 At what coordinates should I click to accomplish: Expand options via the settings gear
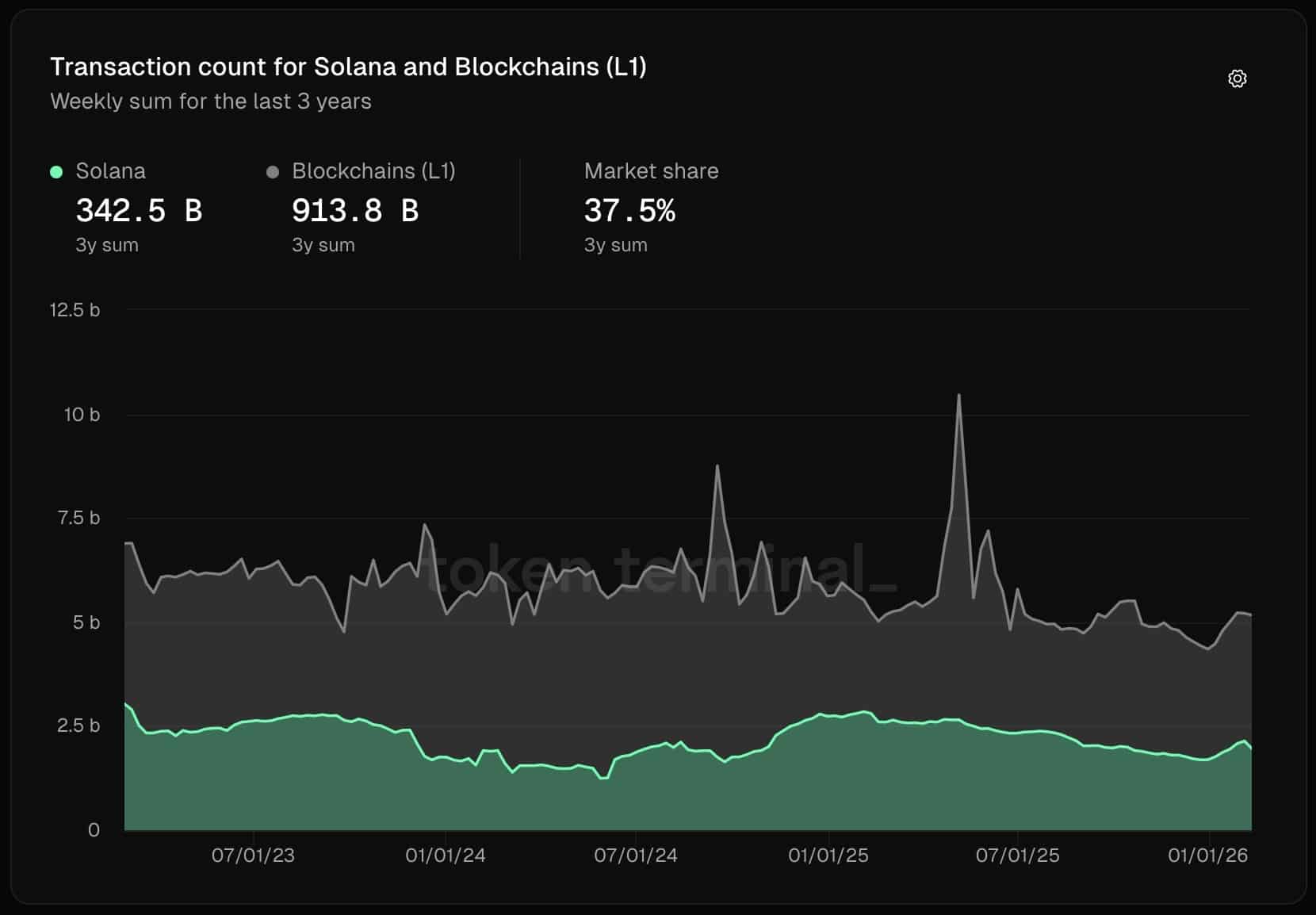[1238, 78]
